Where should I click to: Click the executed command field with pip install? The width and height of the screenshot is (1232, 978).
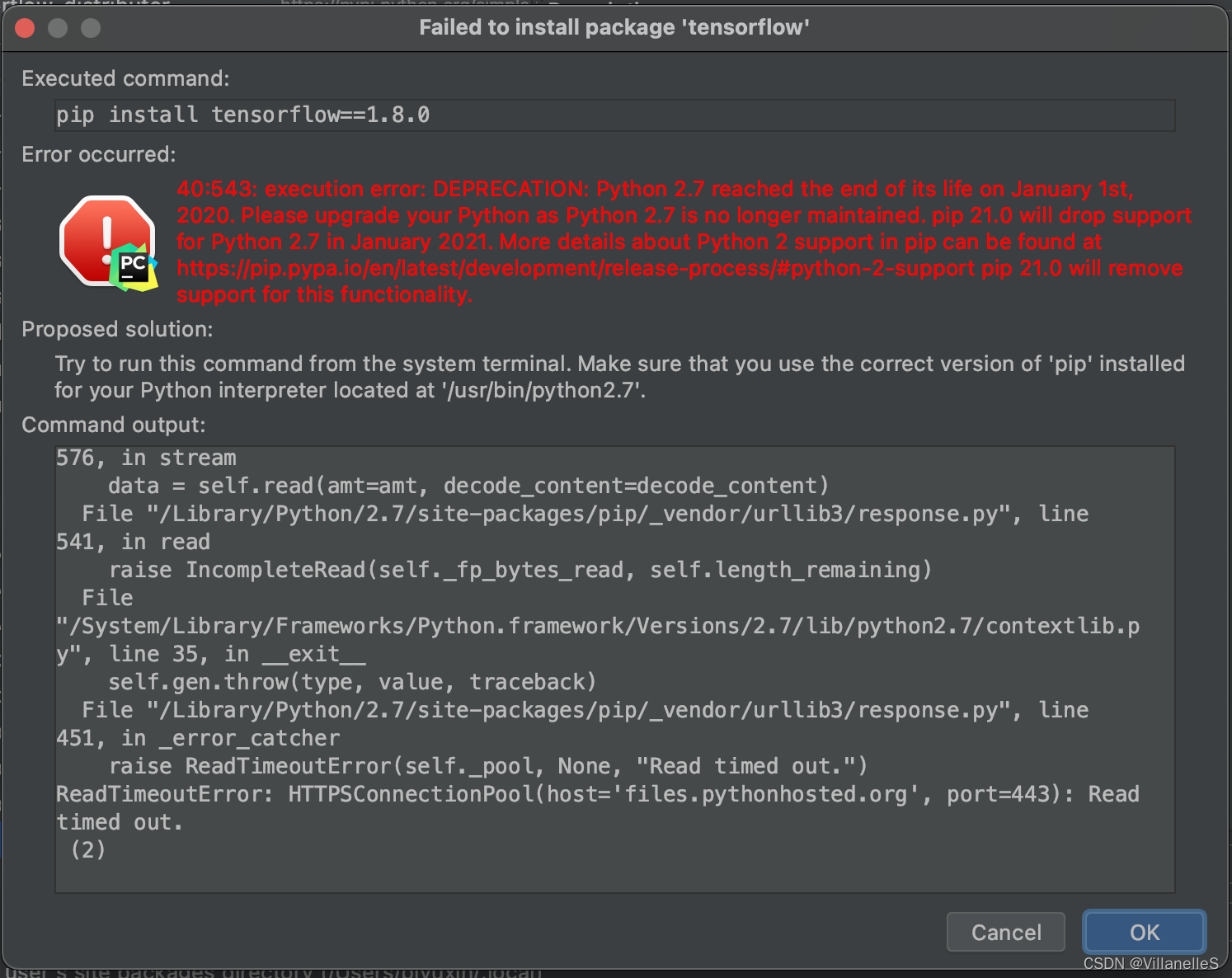pyautogui.click(x=614, y=115)
